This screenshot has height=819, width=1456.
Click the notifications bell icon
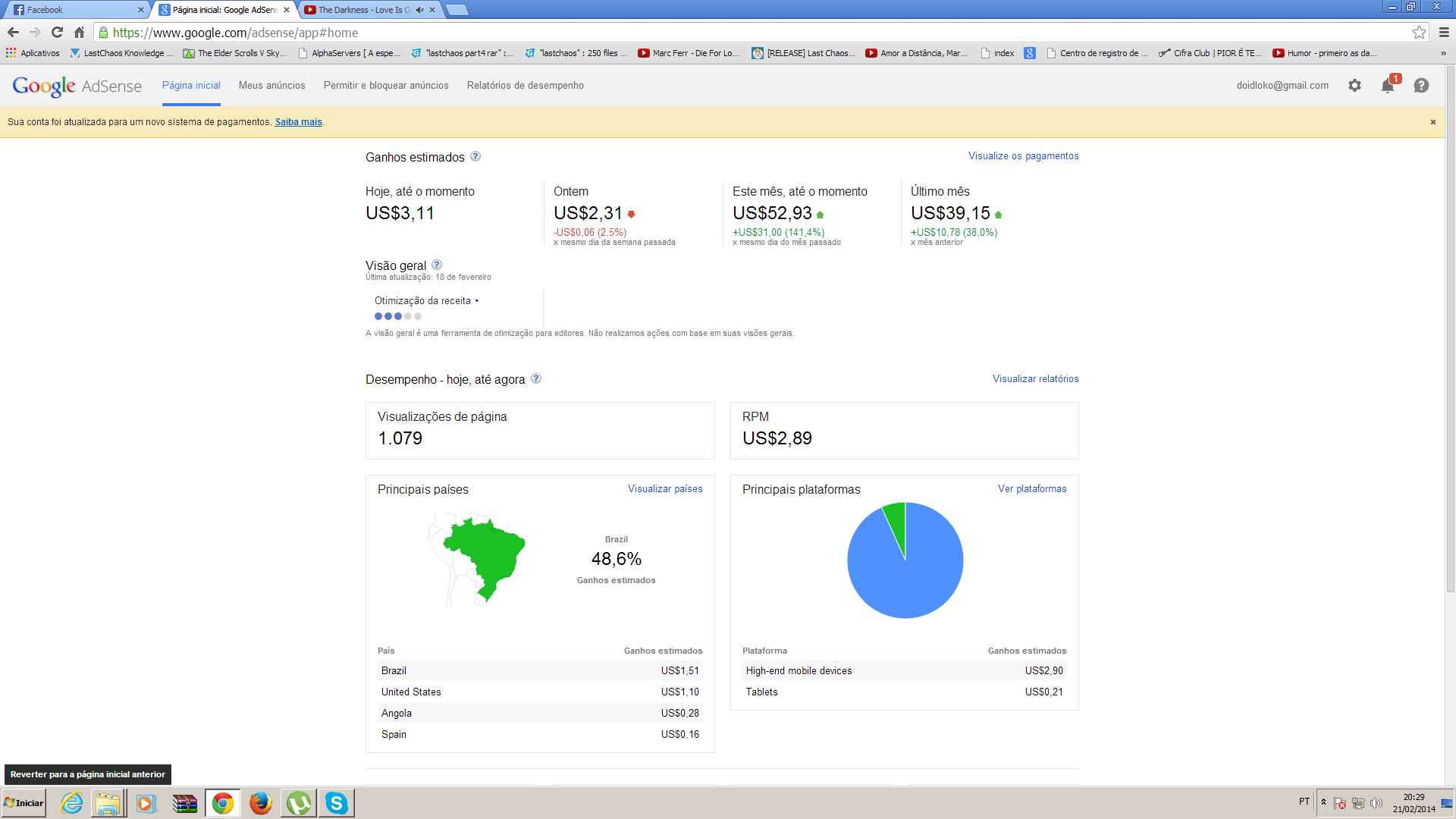point(1387,86)
